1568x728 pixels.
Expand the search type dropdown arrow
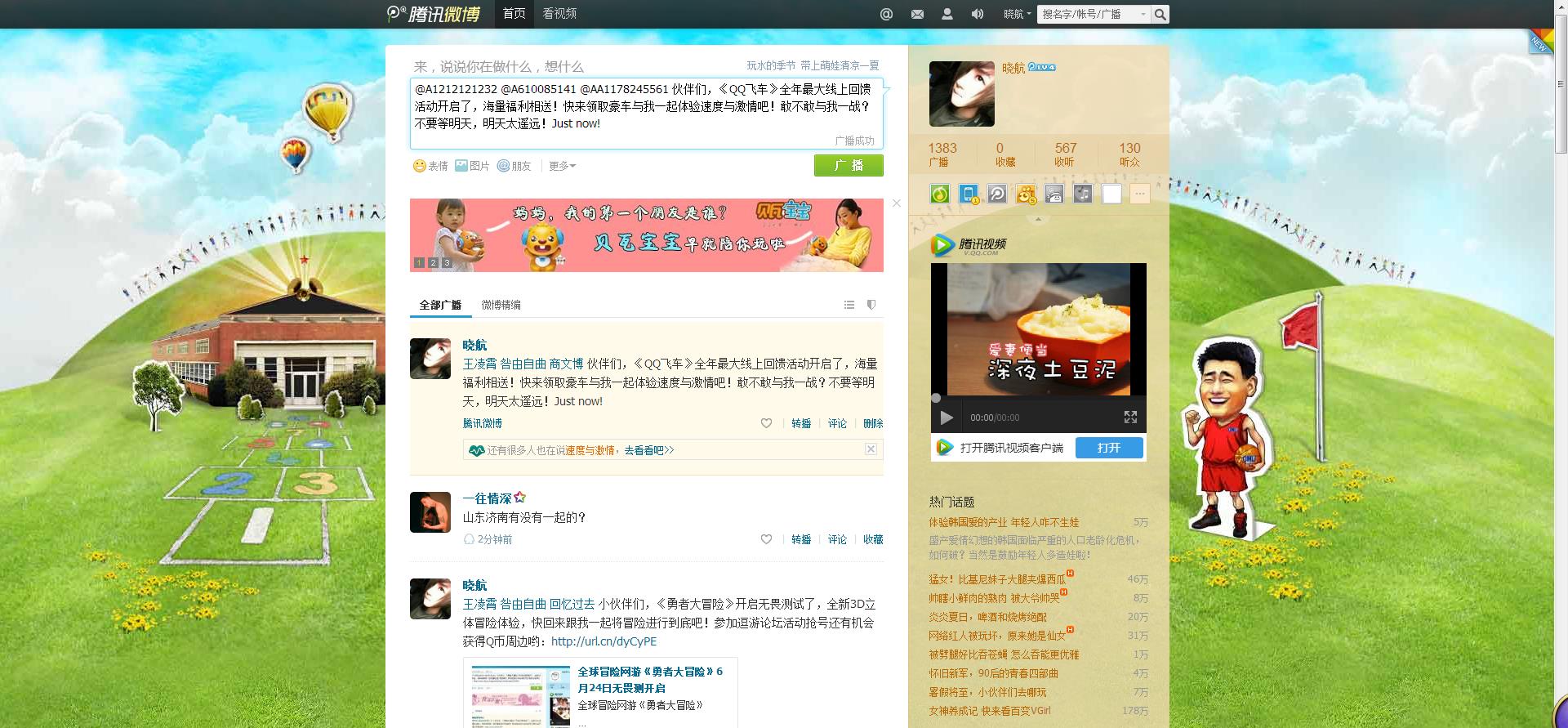1143,14
